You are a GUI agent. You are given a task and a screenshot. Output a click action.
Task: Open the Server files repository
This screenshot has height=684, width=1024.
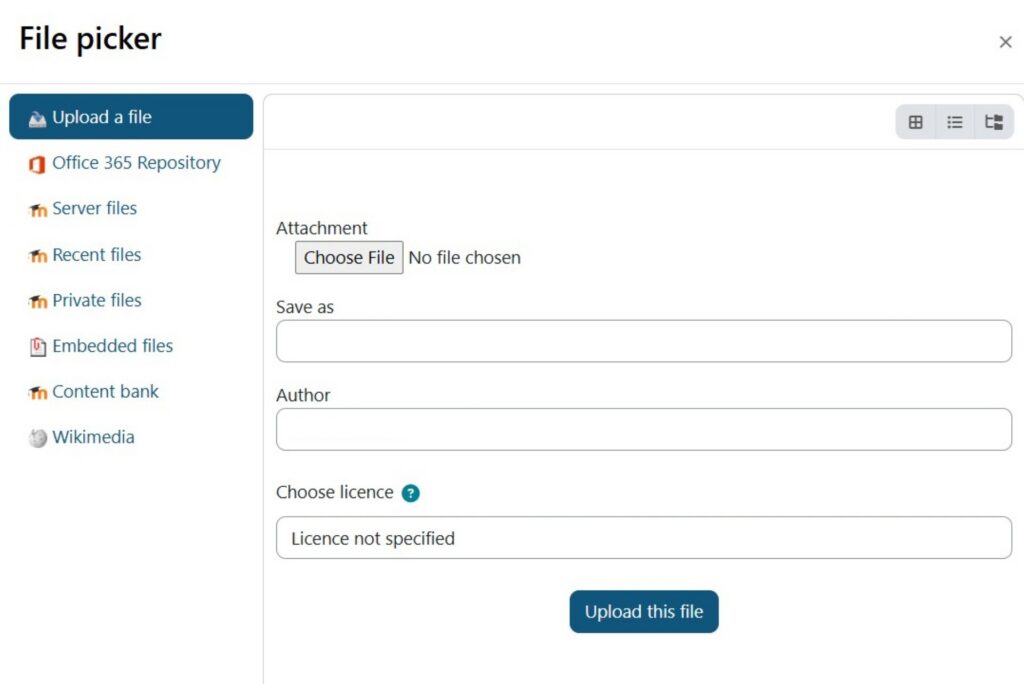pos(95,208)
